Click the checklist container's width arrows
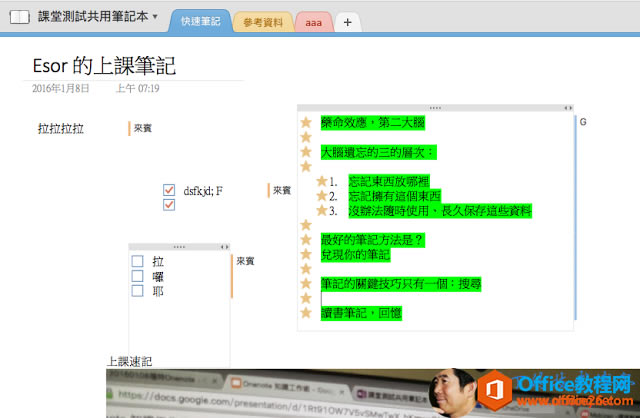 point(224,247)
